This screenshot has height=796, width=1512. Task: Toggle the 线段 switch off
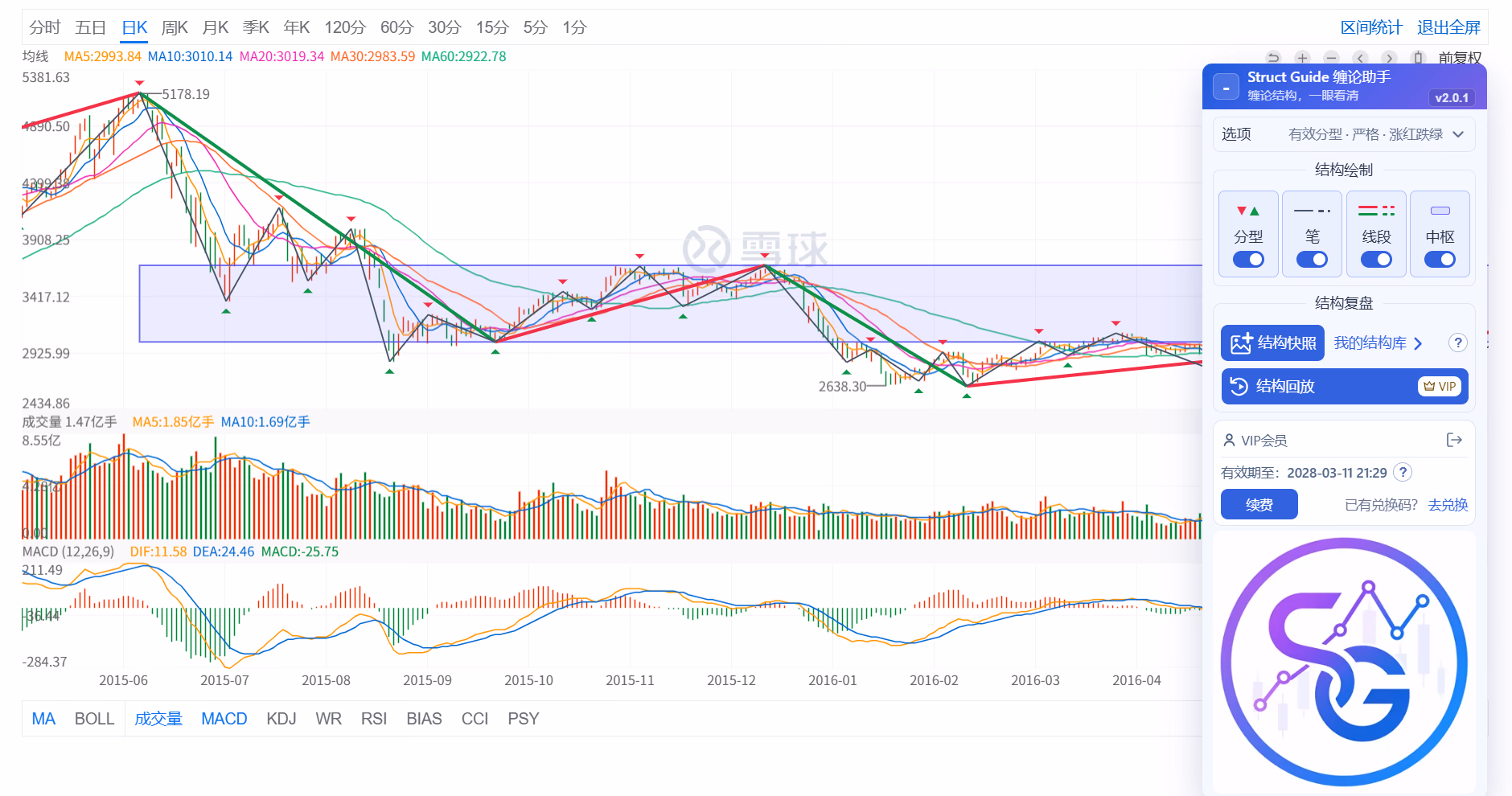pyautogui.click(x=1376, y=259)
